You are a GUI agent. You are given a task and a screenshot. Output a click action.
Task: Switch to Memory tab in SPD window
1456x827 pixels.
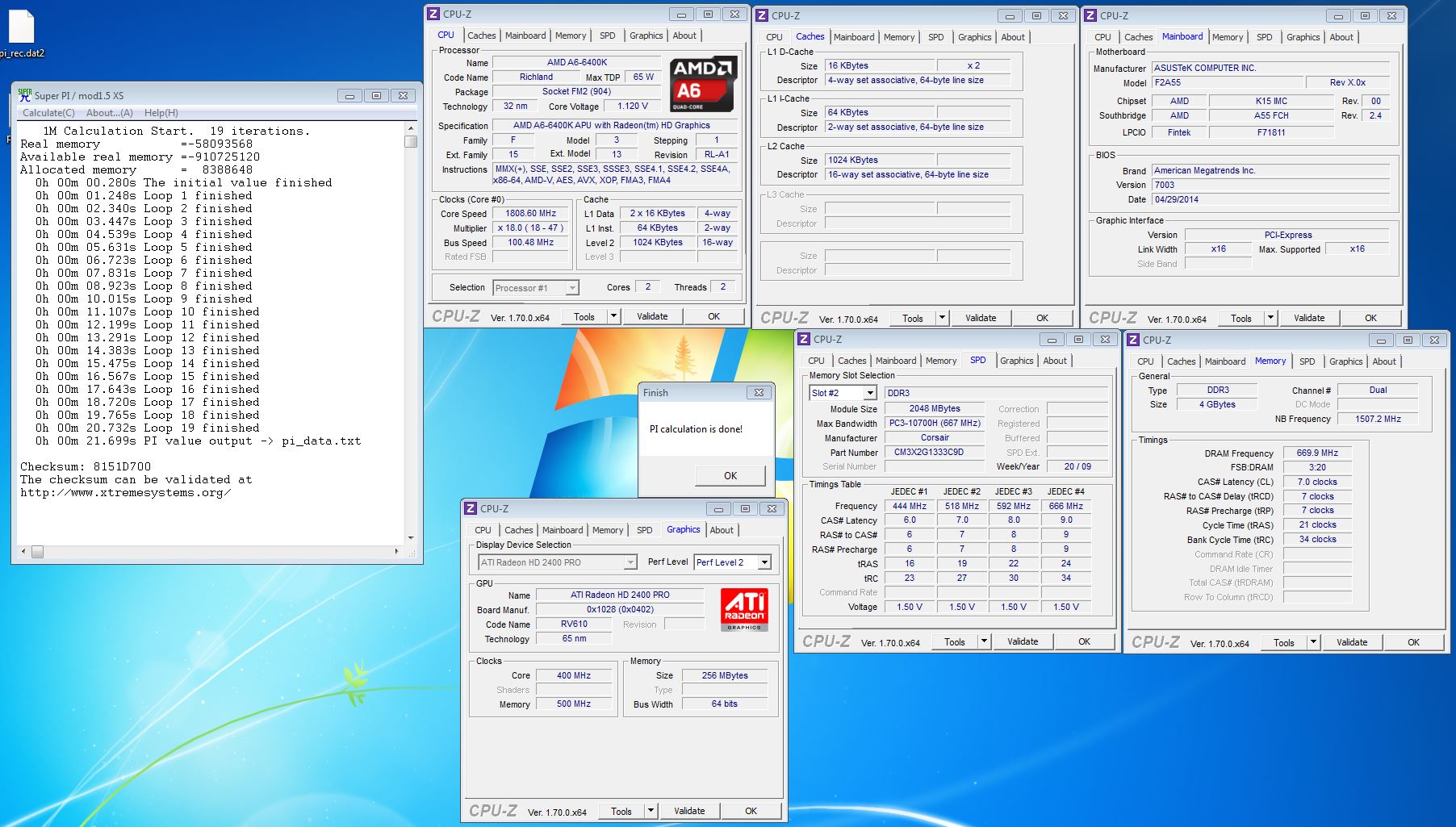941,361
